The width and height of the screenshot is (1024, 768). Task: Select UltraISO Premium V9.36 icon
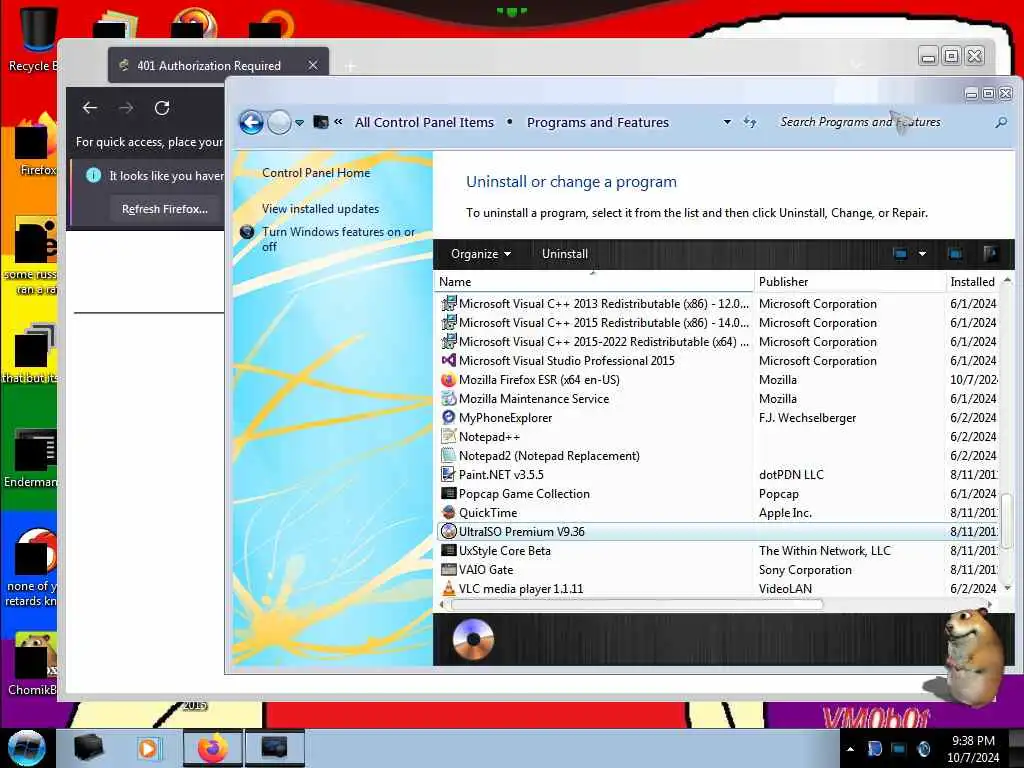(x=449, y=532)
